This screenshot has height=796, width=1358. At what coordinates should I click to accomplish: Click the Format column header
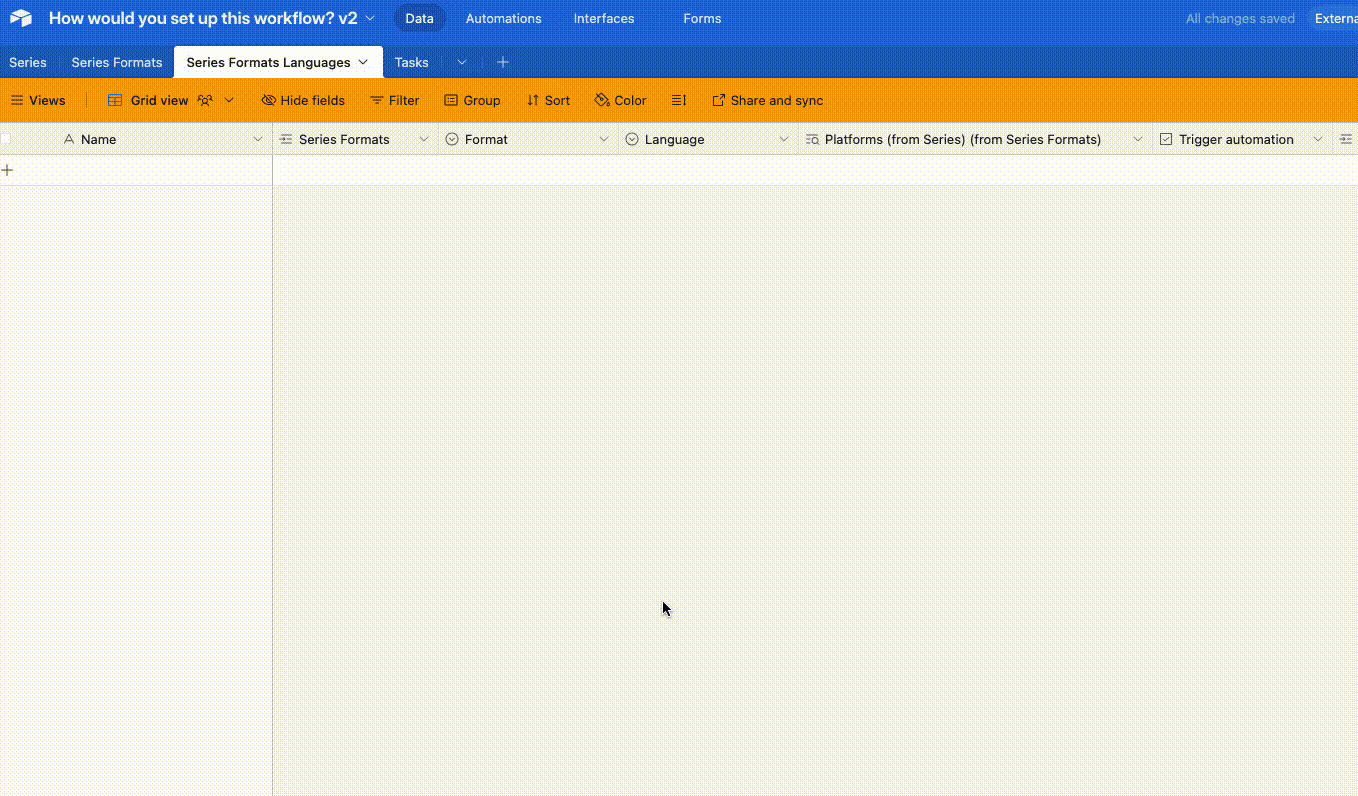coord(528,139)
